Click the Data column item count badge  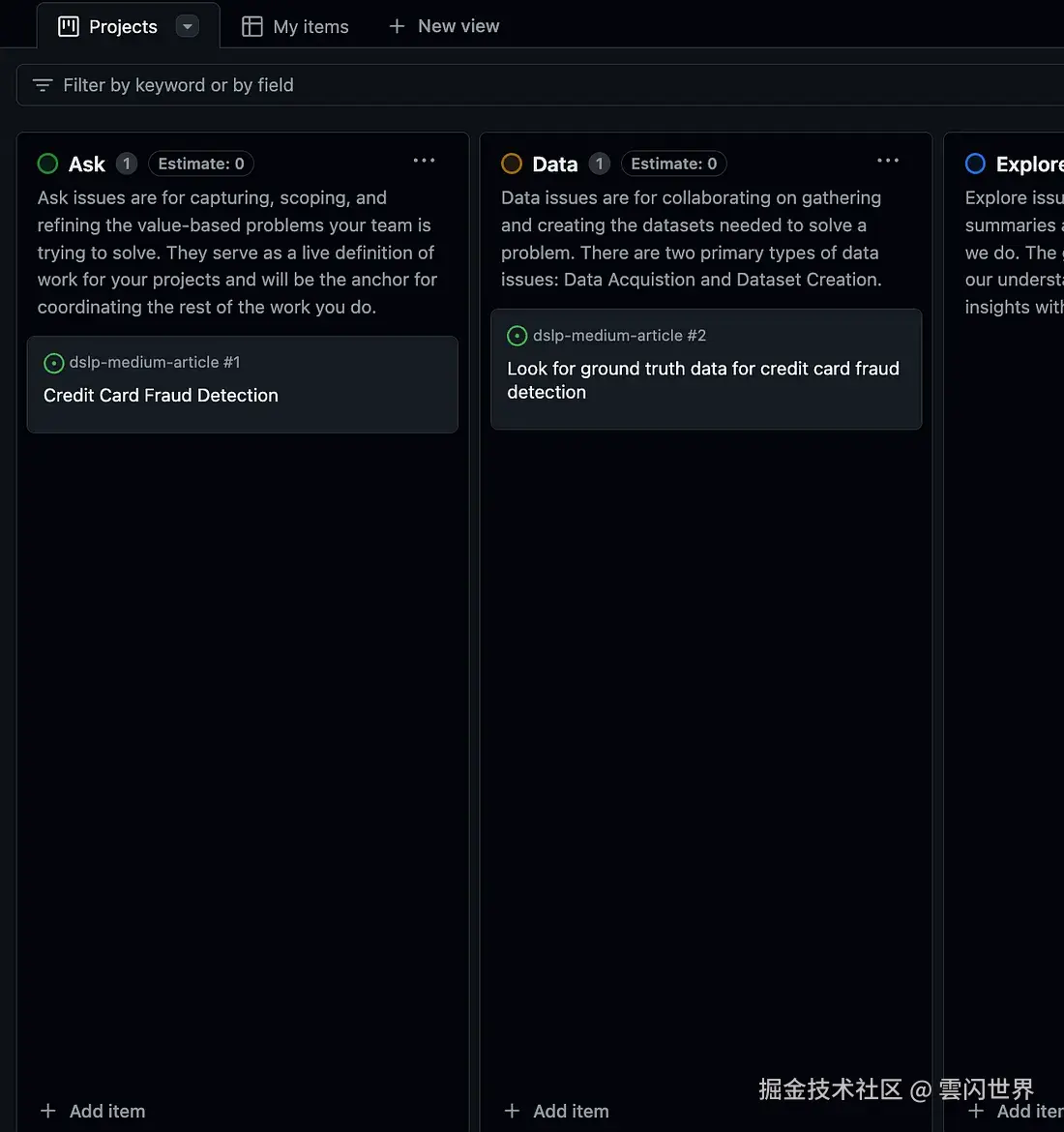[600, 164]
